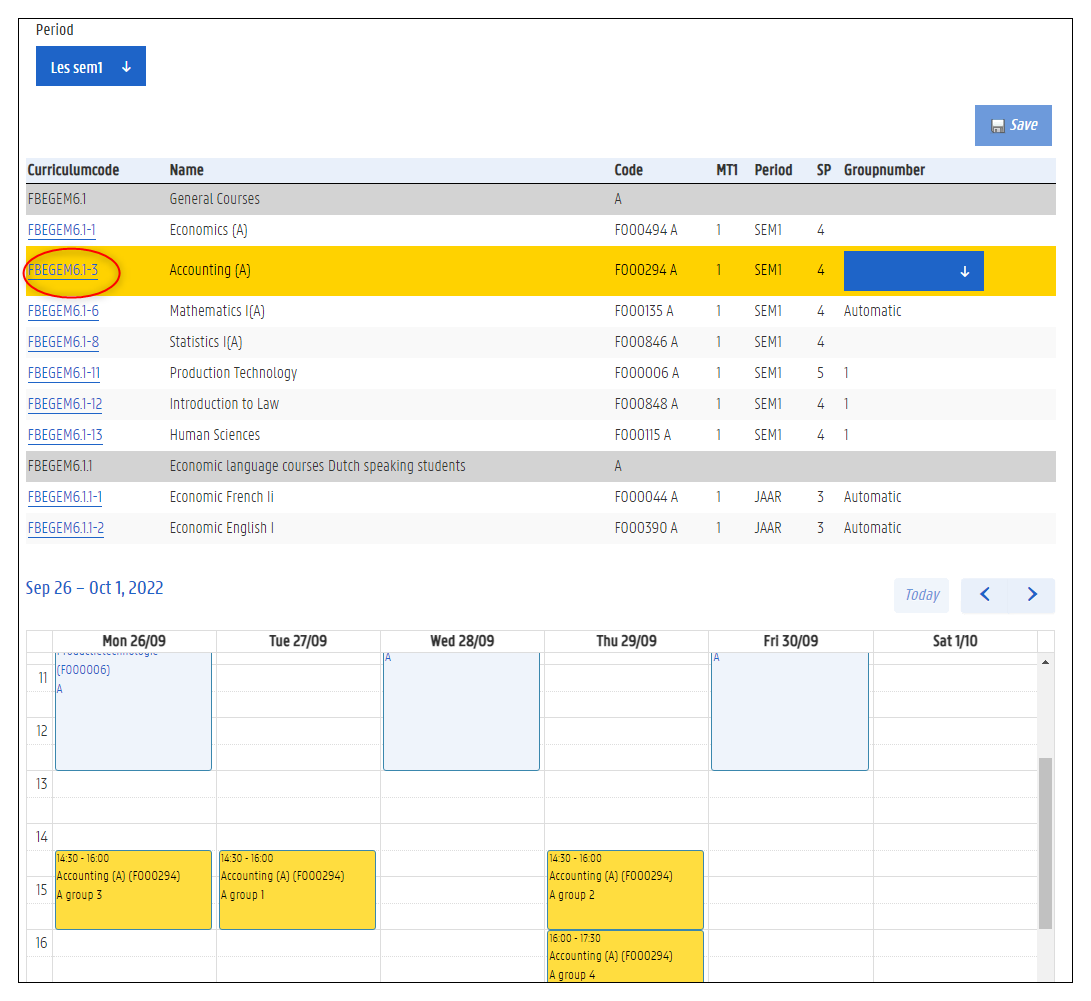This screenshot has height=1001, width=1091.
Task: Select the Tuesday Accounting group 1 event
Action: pyautogui.click(x=297, y=890)
